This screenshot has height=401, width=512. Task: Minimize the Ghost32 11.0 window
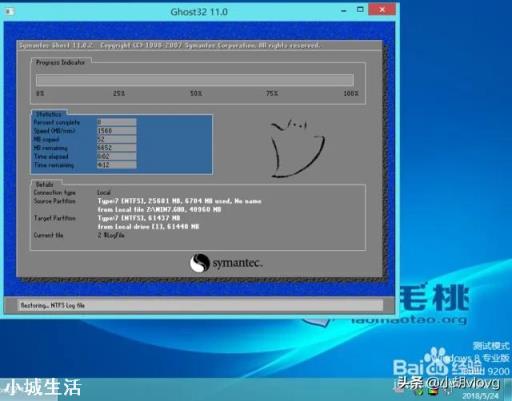pos(344,11)
